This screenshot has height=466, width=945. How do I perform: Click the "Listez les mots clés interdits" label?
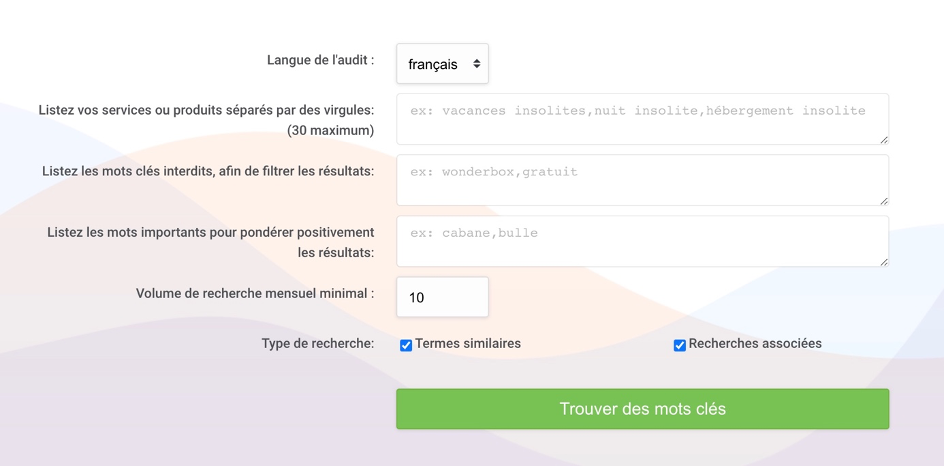click(x=208, y=171)
